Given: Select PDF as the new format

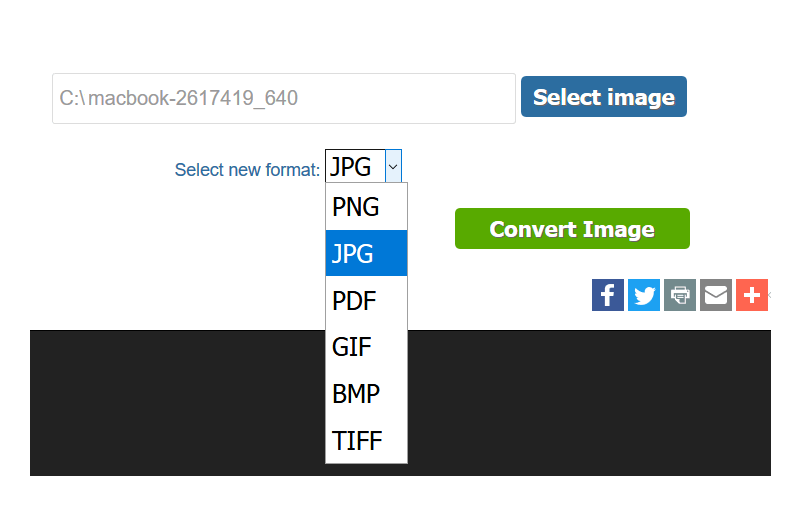Looking at the screenshot, I should (x=366, y=300).
